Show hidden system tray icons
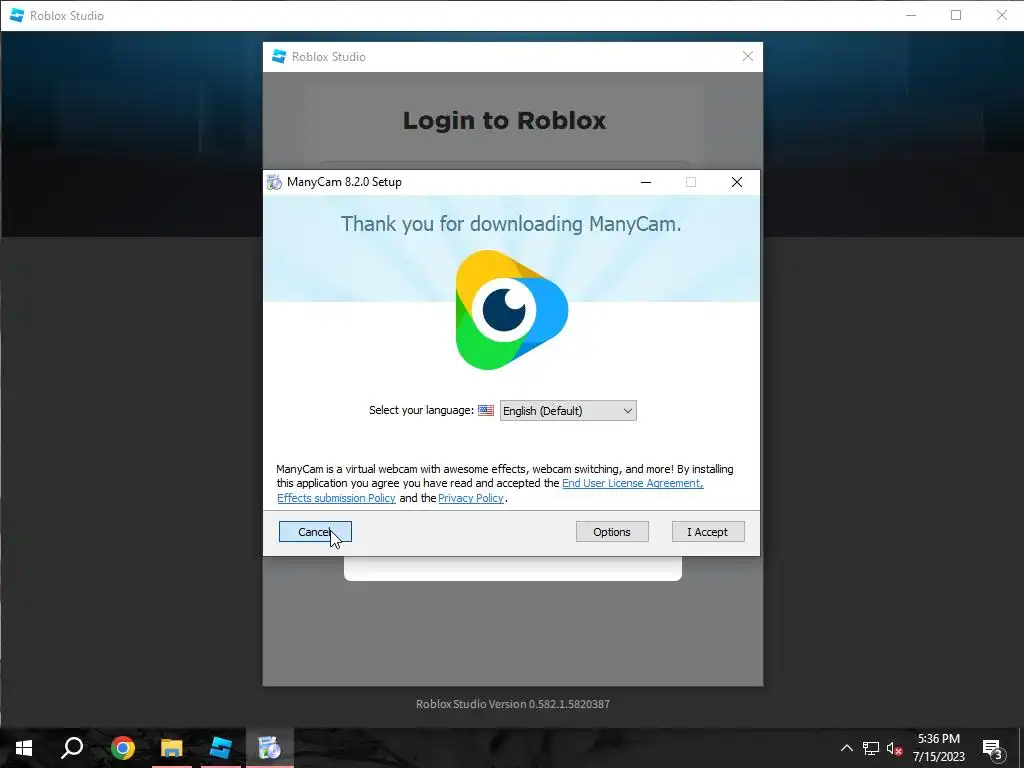1024x768 pixels. tap(846, 748)
